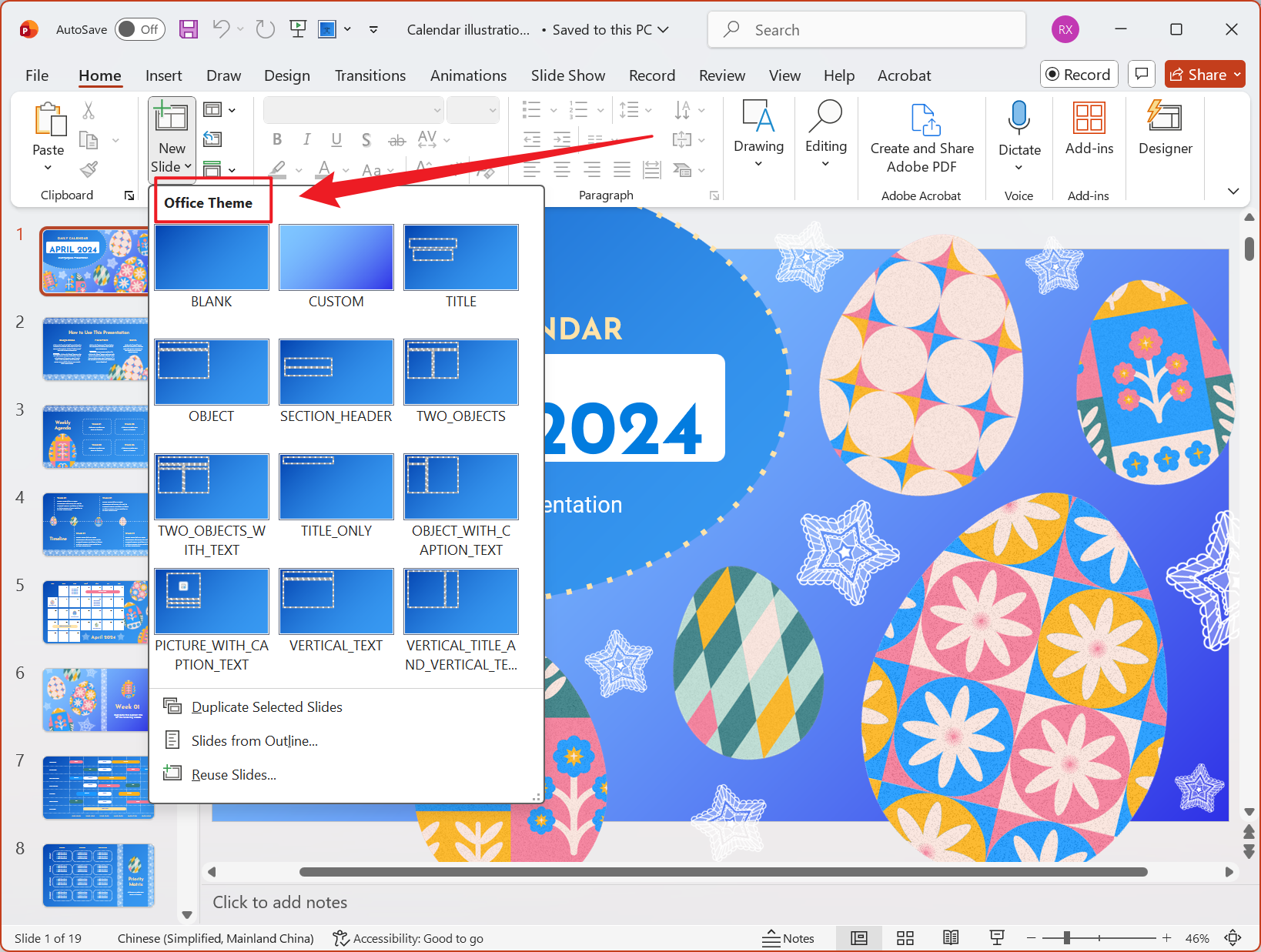Switch to the Animations tab
The image size is (1261, 952).
pos(468,75)
